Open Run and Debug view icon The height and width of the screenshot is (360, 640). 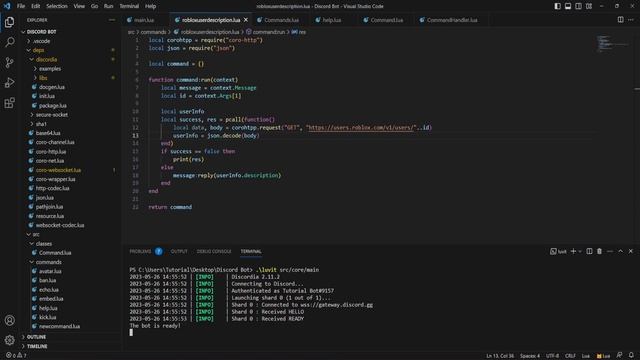pos(9,82)
